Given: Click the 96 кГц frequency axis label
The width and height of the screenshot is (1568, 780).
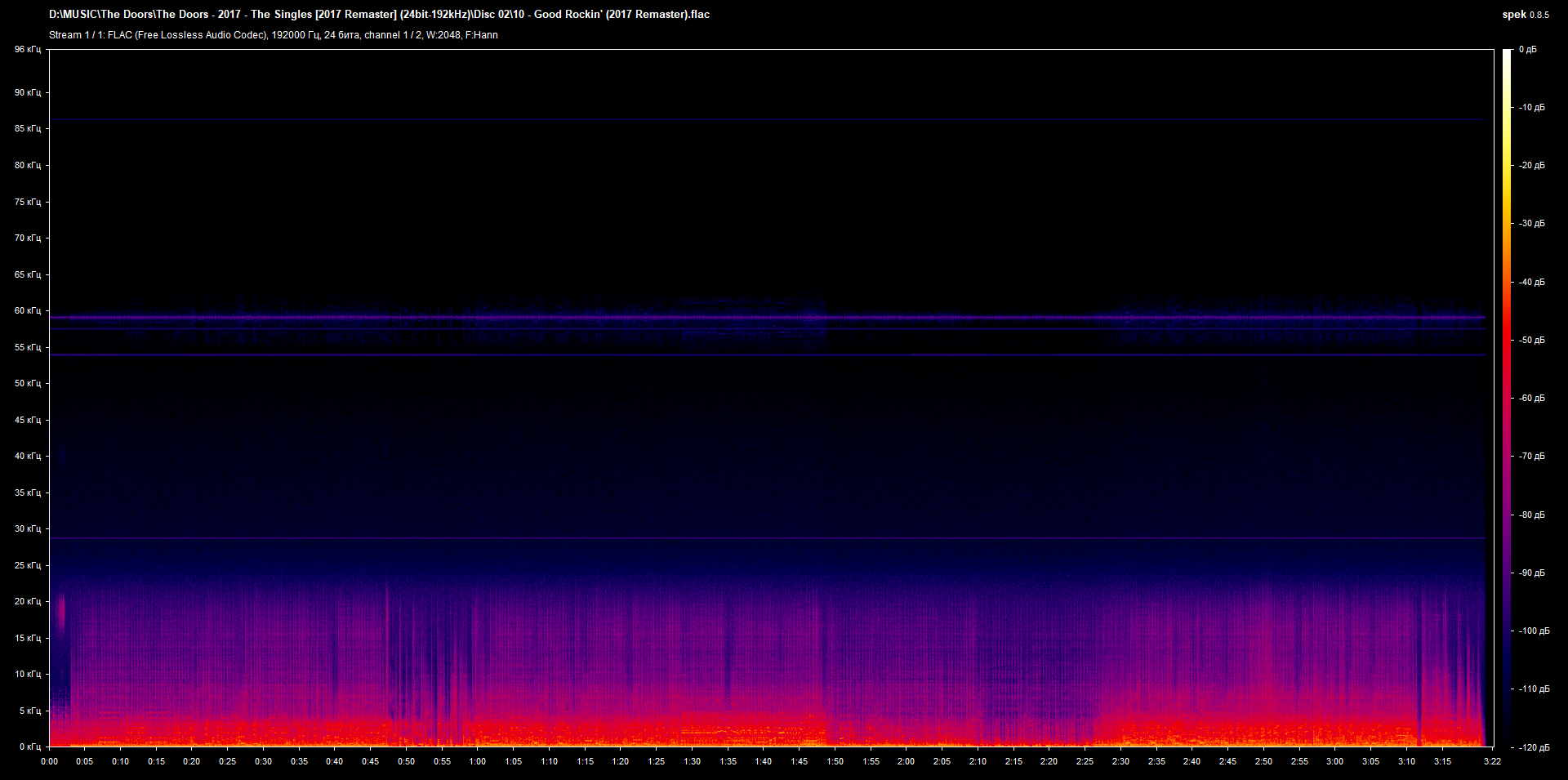Looking at the screenshot, I should (x=28, y=50).
